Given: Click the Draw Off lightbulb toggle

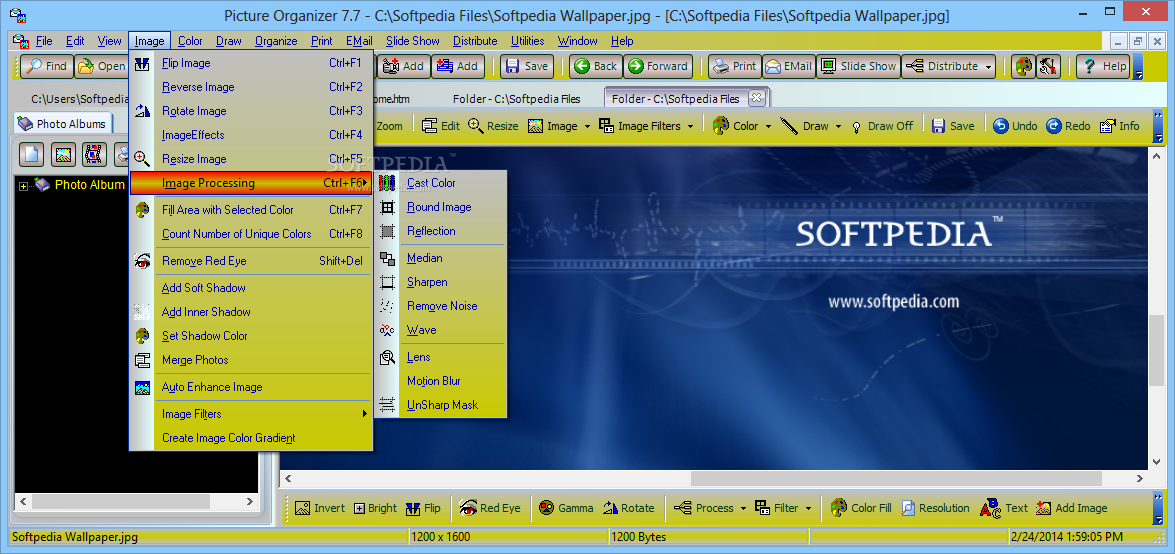Looking at the screenshot, I should click(x=882, y=126).
